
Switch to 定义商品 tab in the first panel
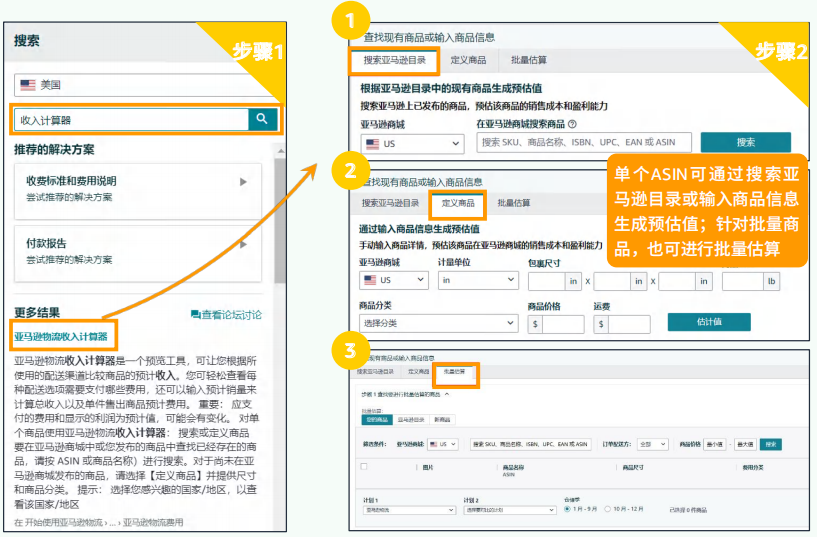click(468, 60)
